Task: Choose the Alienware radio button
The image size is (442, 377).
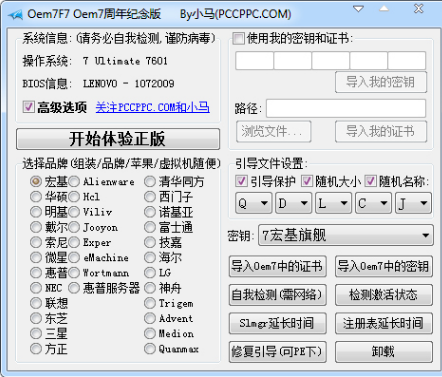Action: coord(74,181)
